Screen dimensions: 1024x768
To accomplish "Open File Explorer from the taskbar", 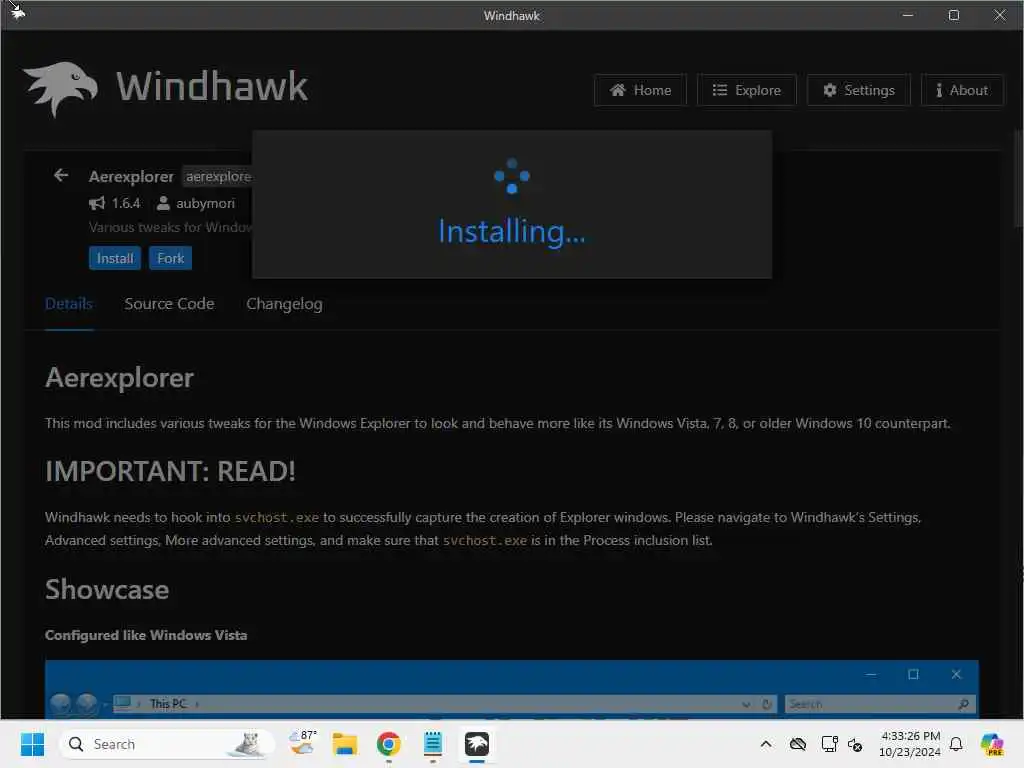I will point(345,744).
